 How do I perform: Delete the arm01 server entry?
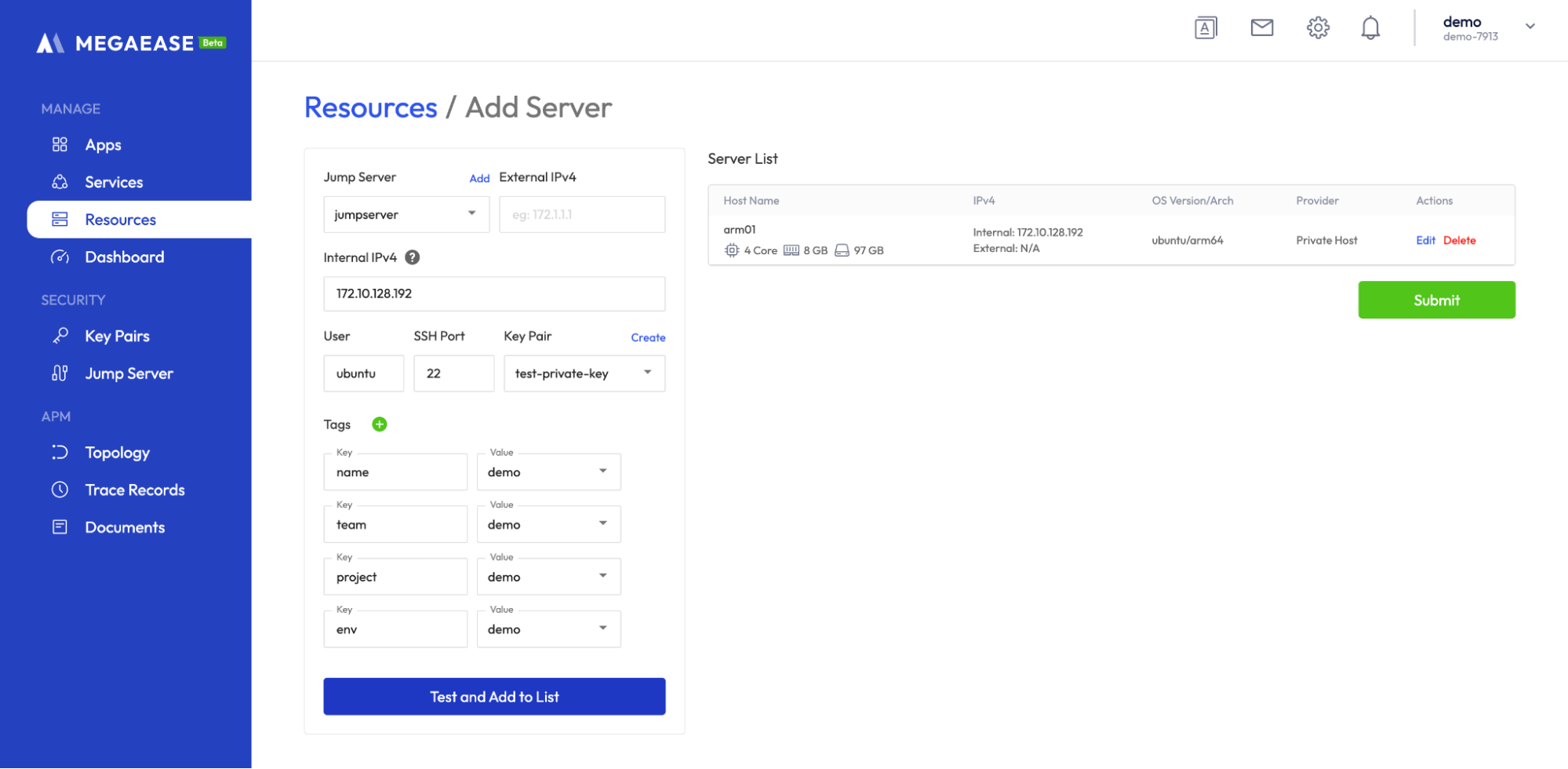pyautogui.click(x=1459, y=240)
